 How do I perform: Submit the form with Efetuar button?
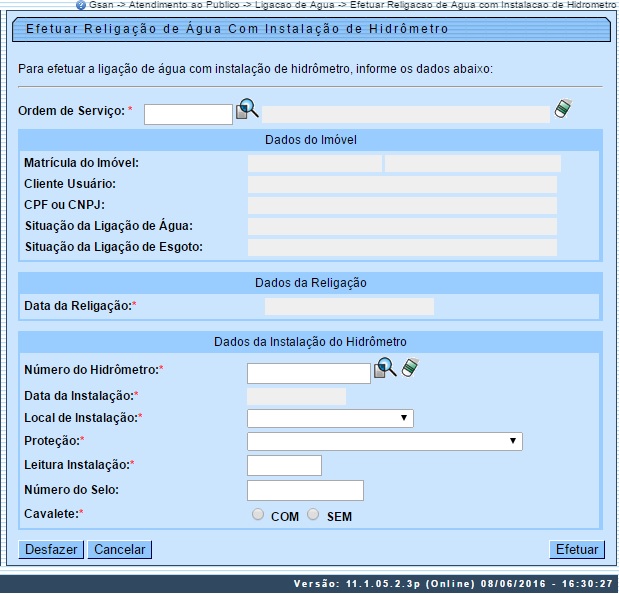[577, 549]
